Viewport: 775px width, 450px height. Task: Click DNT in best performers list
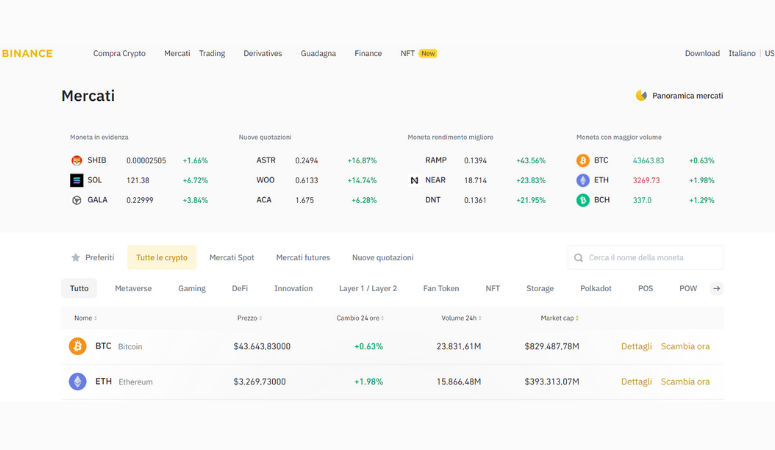click(x=432, y=200)
